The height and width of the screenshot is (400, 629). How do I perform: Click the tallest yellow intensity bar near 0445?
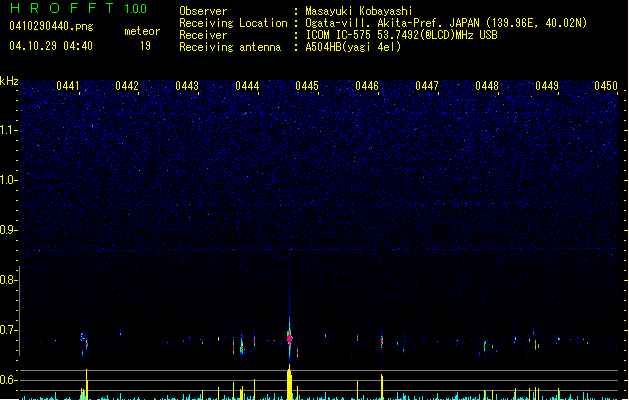point(290,382)
